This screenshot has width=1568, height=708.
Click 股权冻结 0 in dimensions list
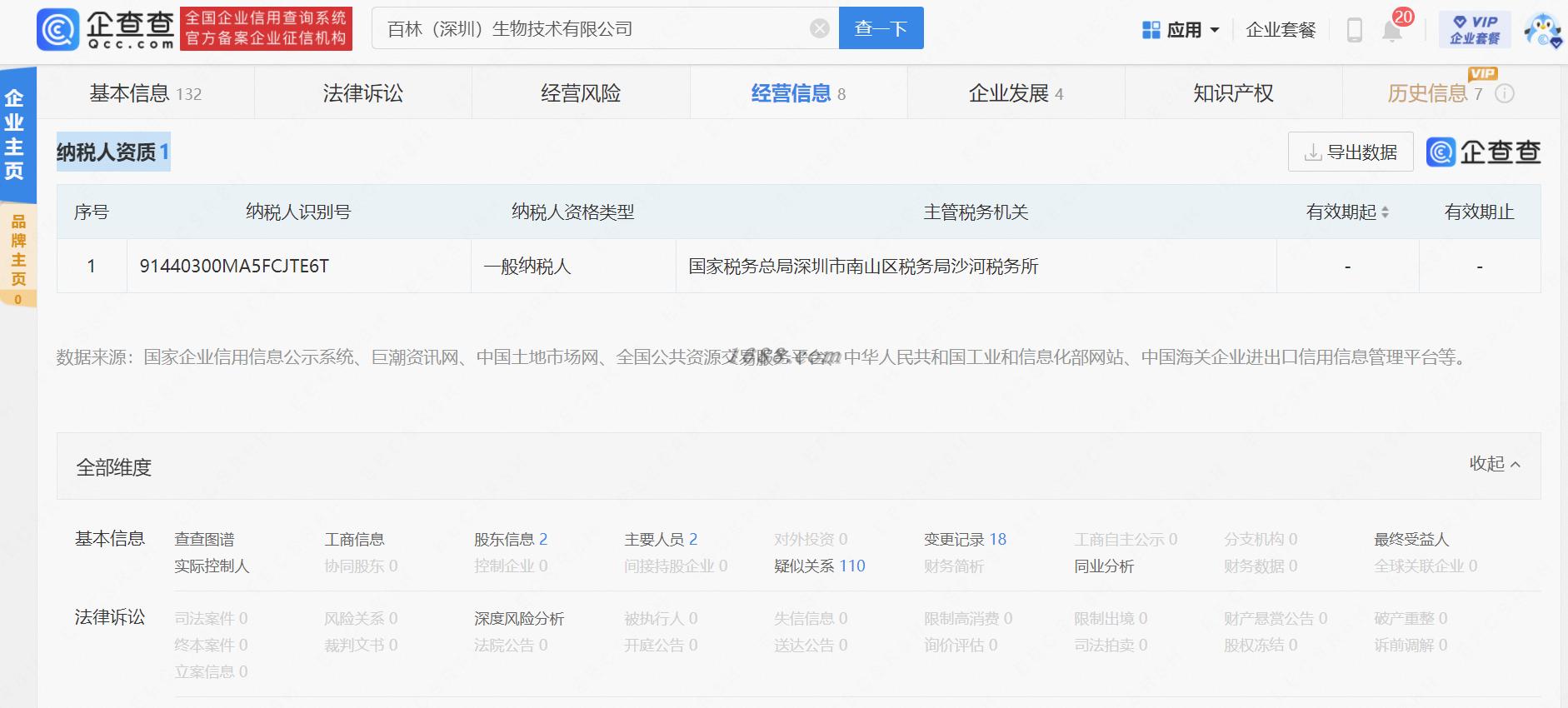click(x=1261, y=646)
